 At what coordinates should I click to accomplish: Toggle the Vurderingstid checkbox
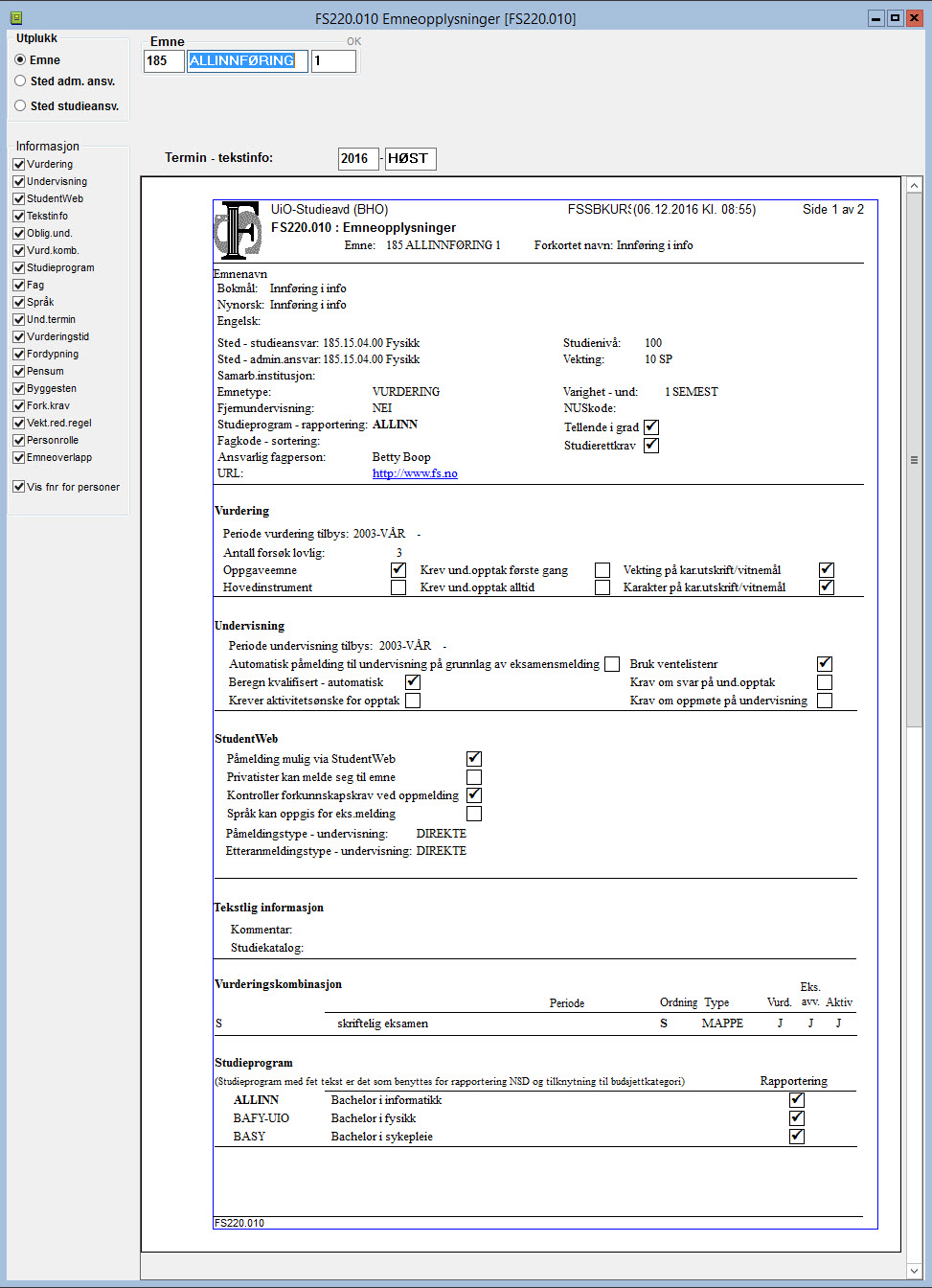(x=18, y=336)
